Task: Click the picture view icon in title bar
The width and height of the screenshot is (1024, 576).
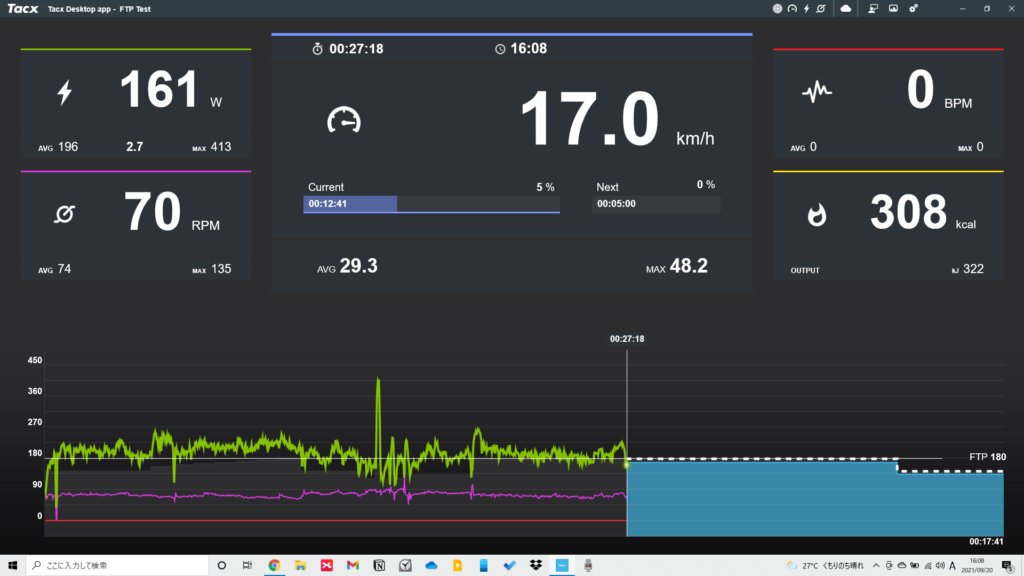Action: 893,8
